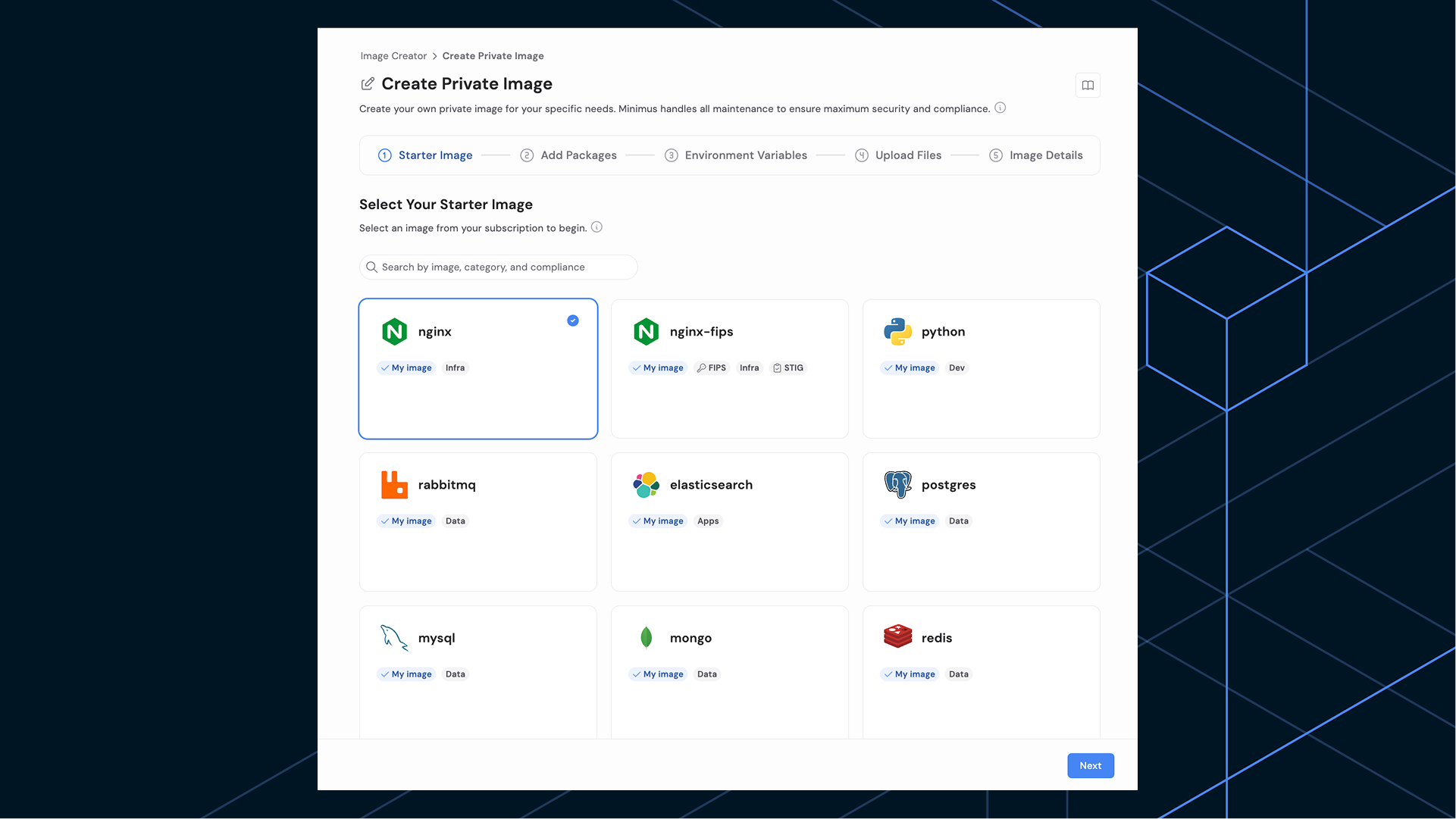Click the Next button
The image size is (1456, 819).
pyautogui.click(x=1091, y=766)
